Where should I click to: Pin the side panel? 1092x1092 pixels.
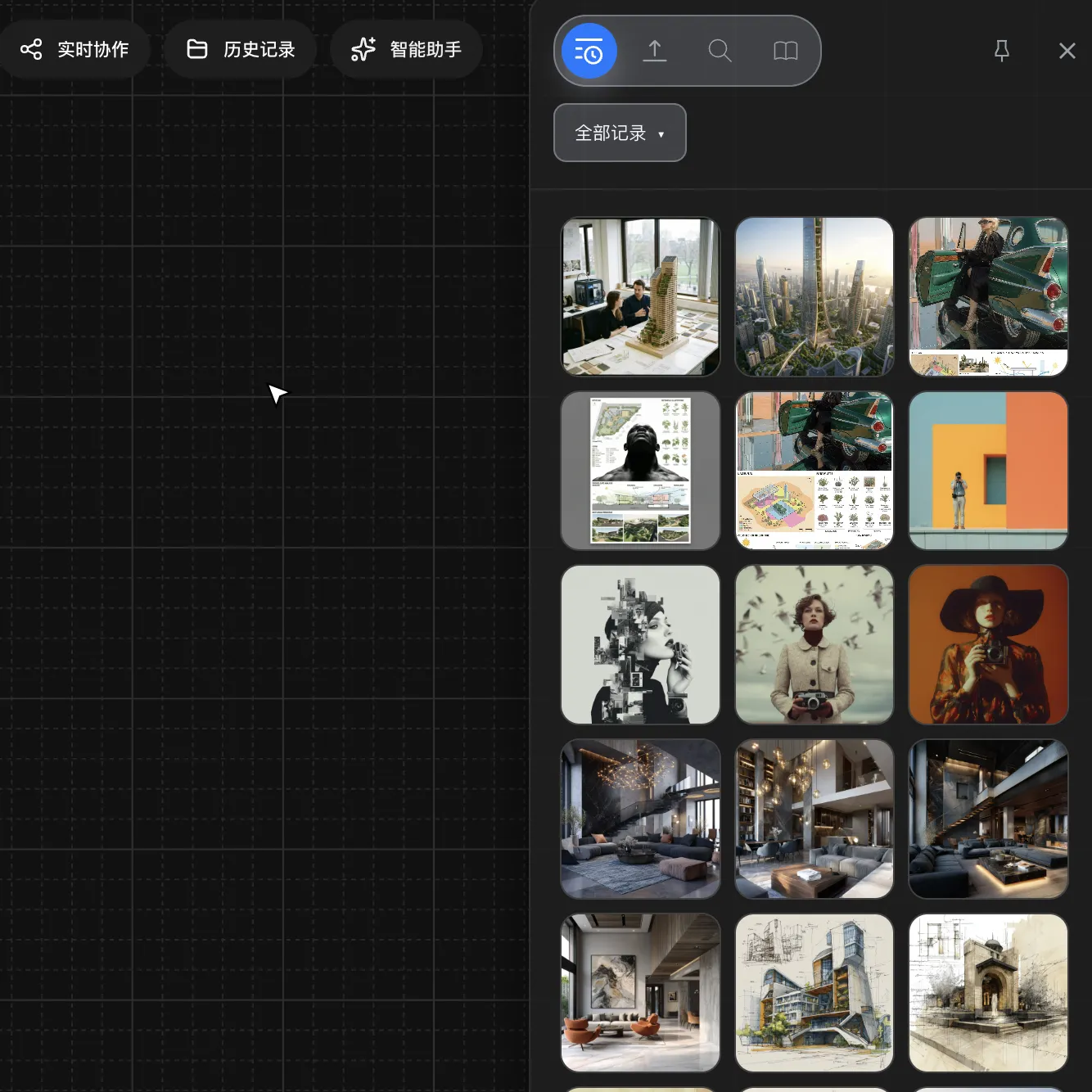pos(1001,51)
